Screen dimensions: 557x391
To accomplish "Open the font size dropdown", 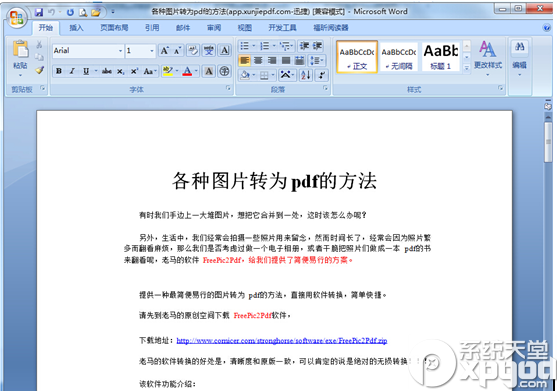I will pyautogui.click(x=152, y=51).
